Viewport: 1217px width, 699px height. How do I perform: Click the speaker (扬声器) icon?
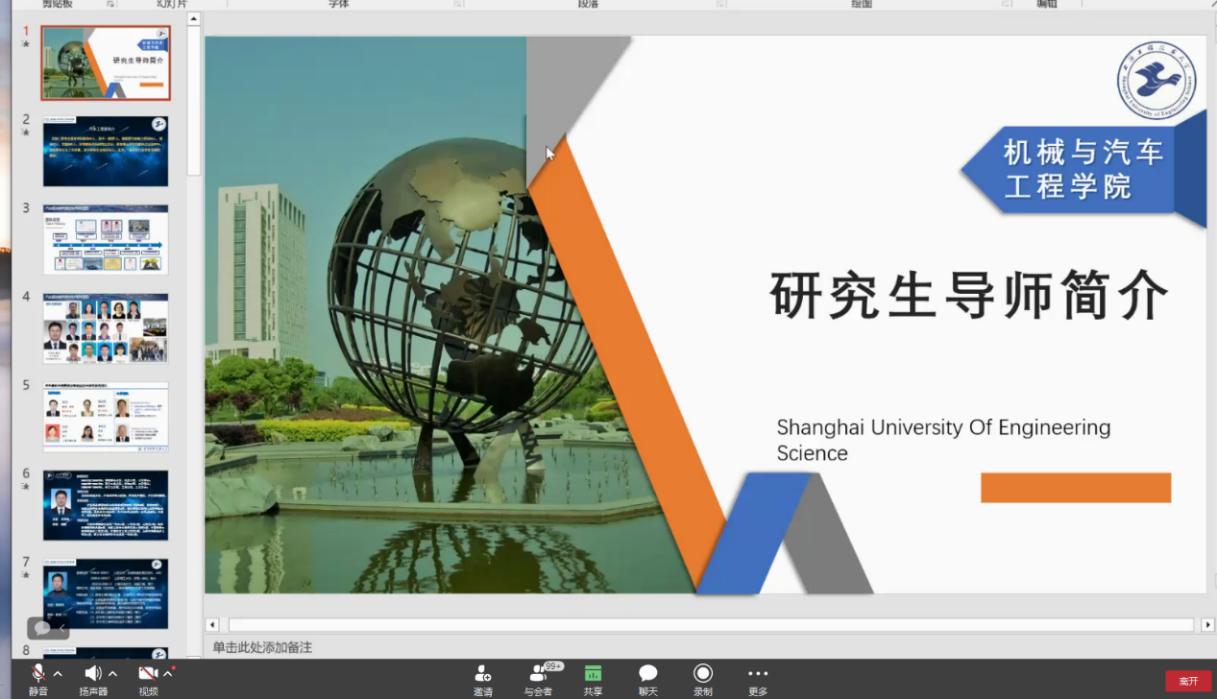(93, 673)
